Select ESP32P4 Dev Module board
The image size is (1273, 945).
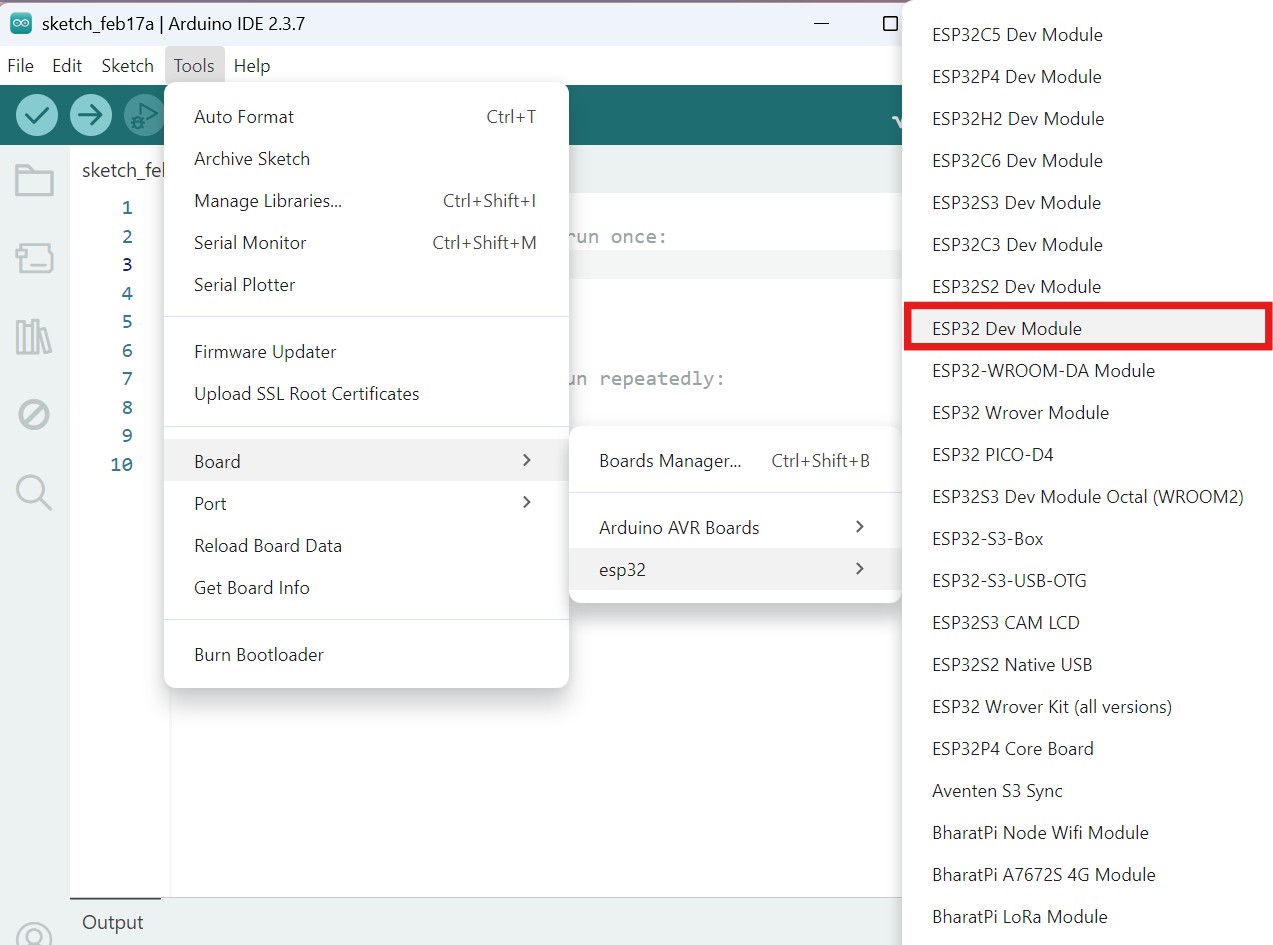1087,77
